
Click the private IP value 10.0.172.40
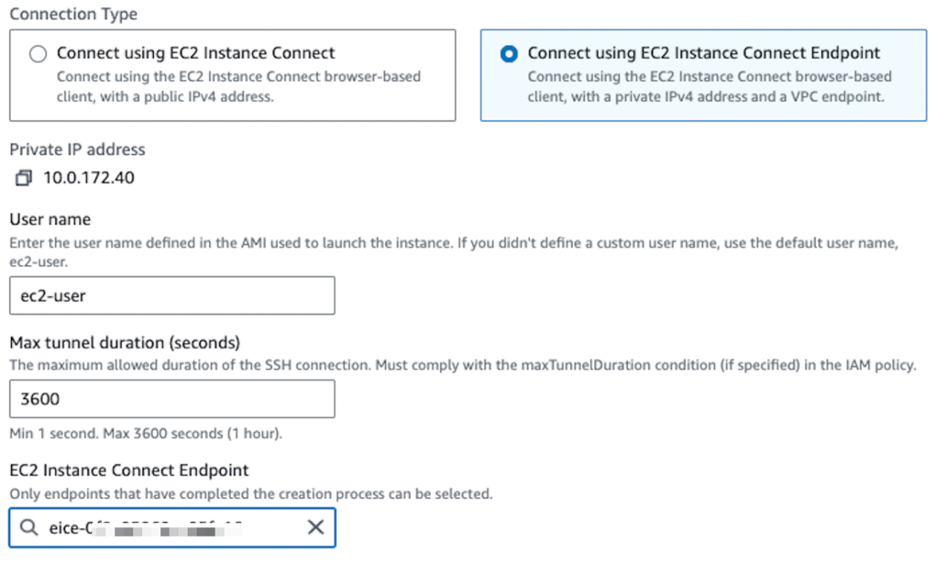(89, 179)
